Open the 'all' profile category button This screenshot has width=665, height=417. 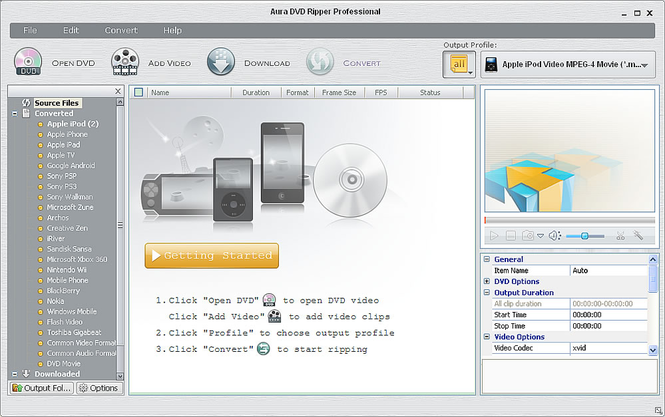(x=459, y=64)
